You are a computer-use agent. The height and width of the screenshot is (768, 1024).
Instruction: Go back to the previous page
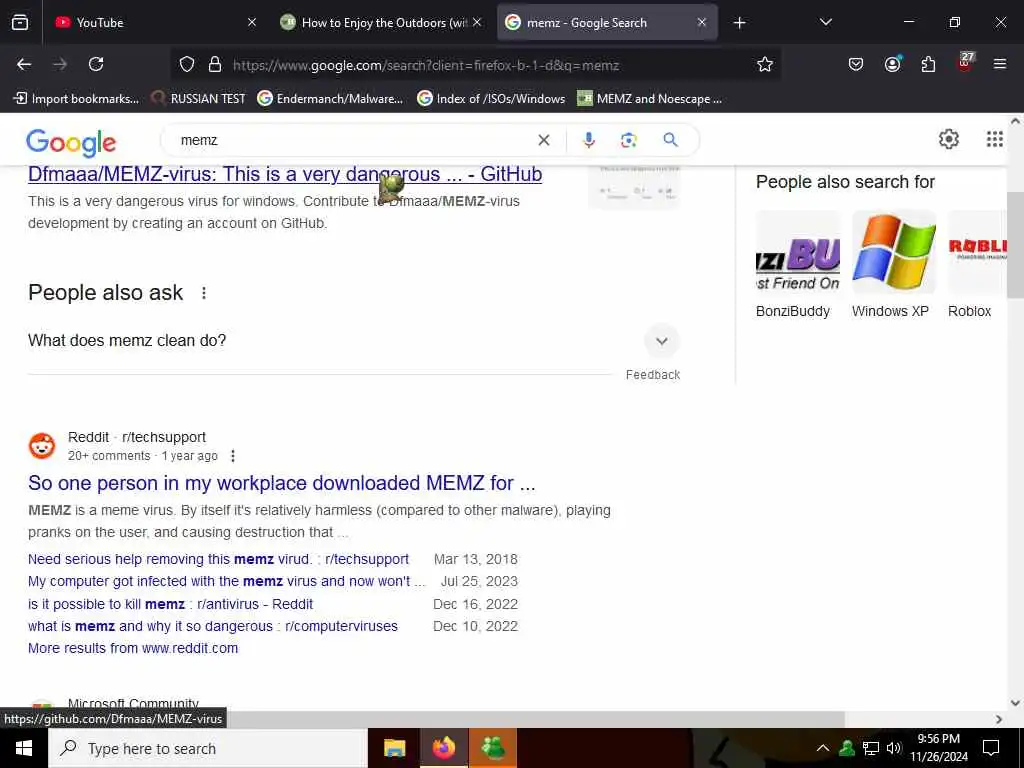[24, 65]
